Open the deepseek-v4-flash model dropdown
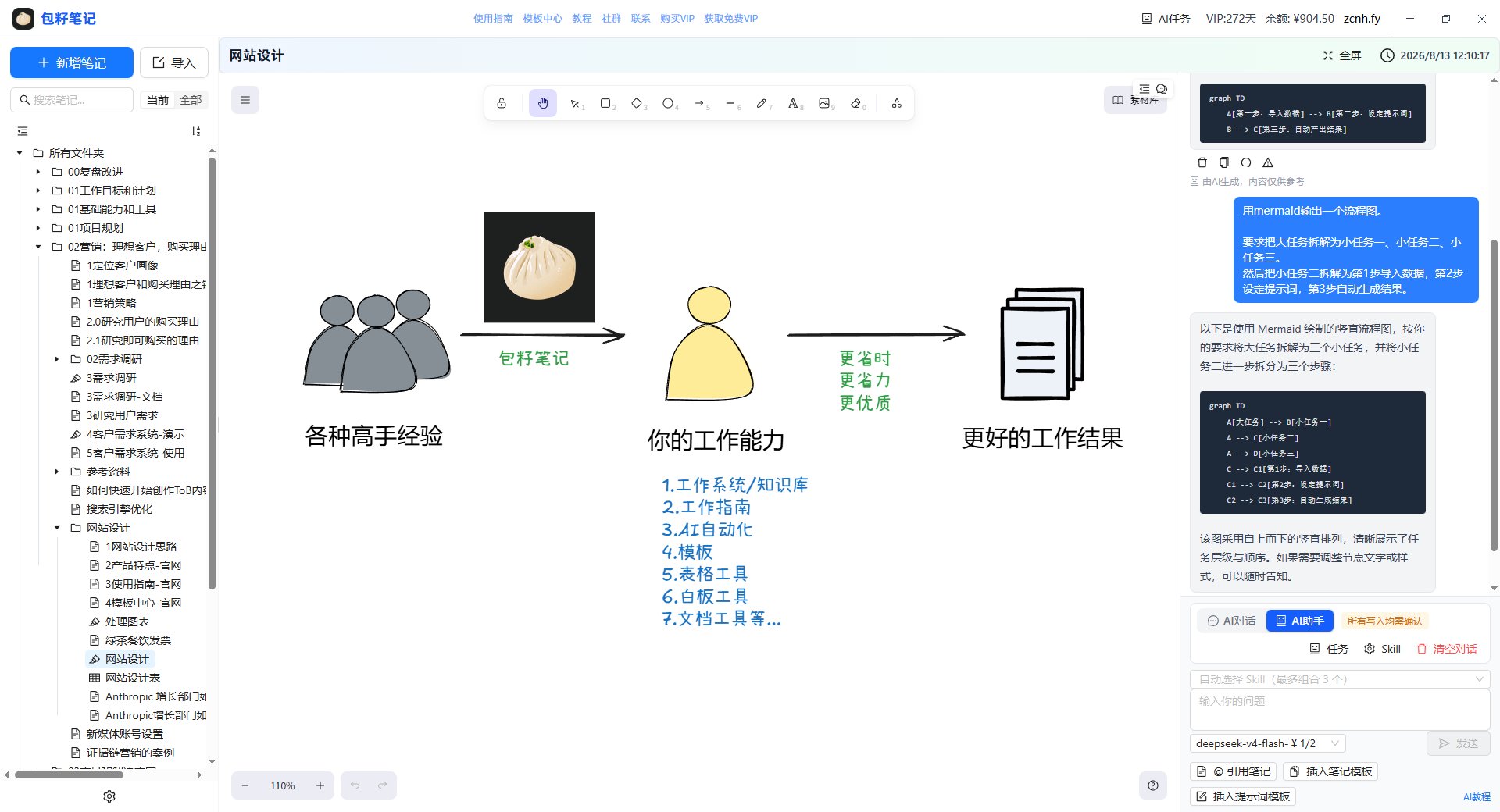The width and height of the screenshot is (1500, 812). coord(1267,743)
